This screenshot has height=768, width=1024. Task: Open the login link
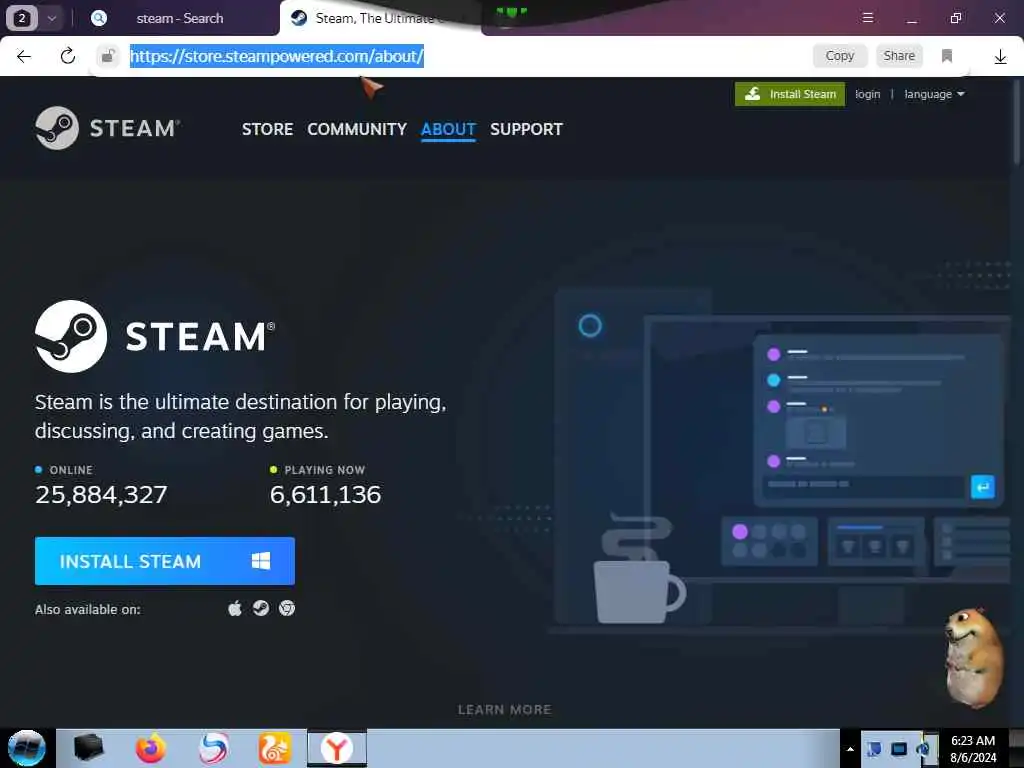pyautogui.click(x=867, y=94)
